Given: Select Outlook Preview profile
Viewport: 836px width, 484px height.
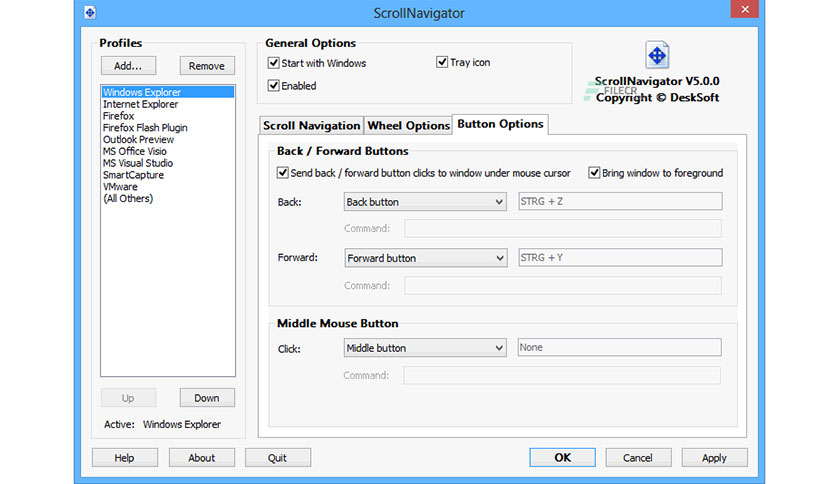Looking at the screenshot, I should point(167,139).
